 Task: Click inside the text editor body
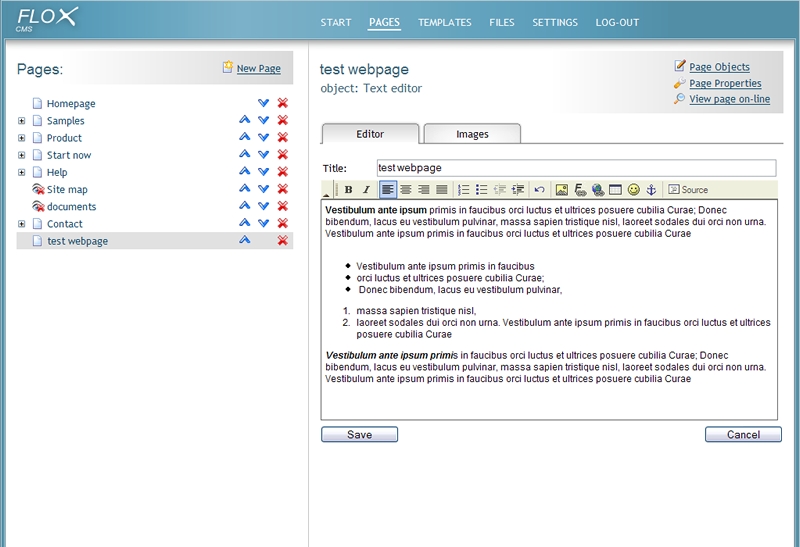pyautogui.click(x=549, y=310)
